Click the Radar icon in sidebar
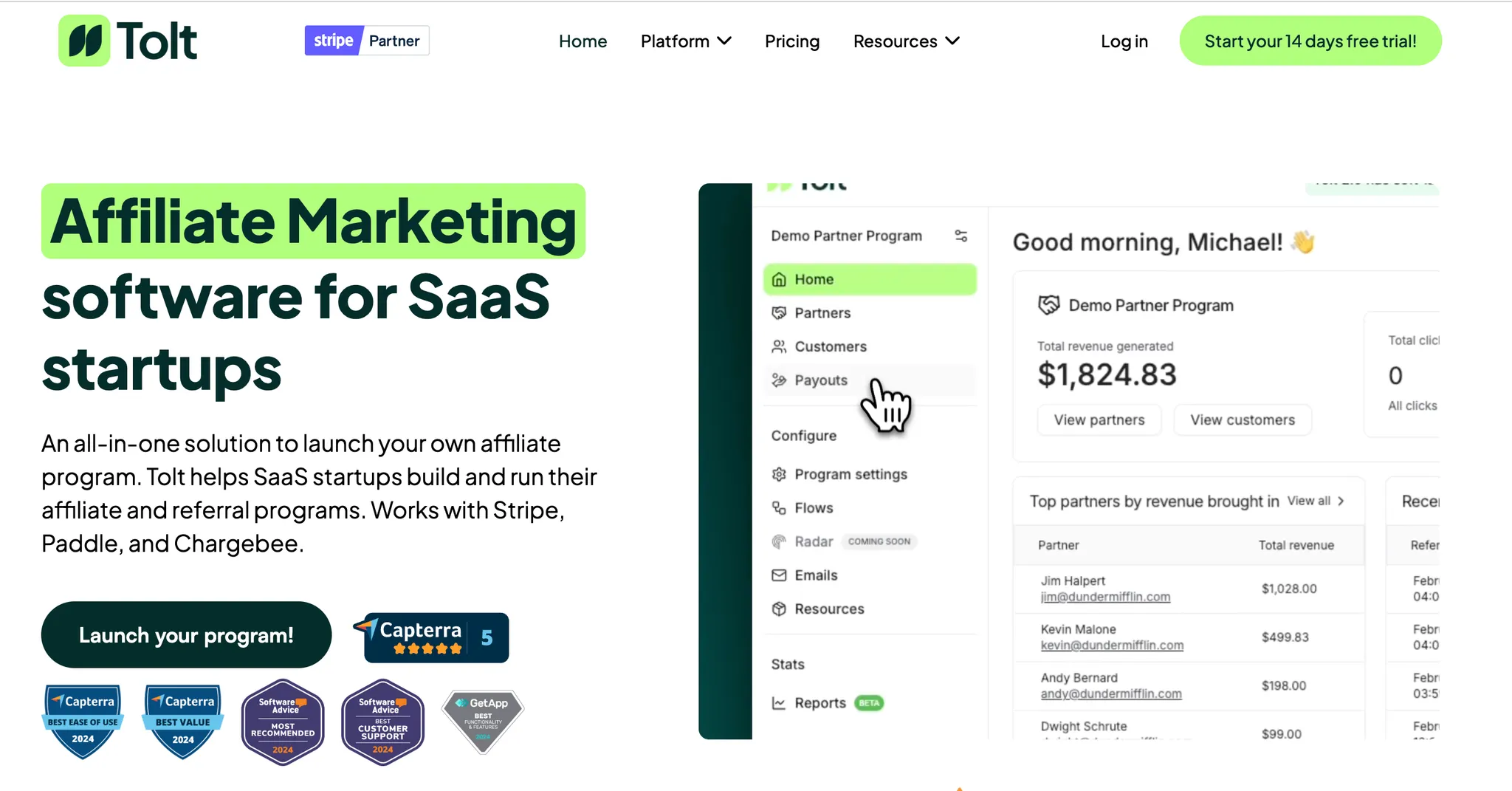Image resolution: width=1512 pixels, height=791 pixels. [x=779, y=541]
